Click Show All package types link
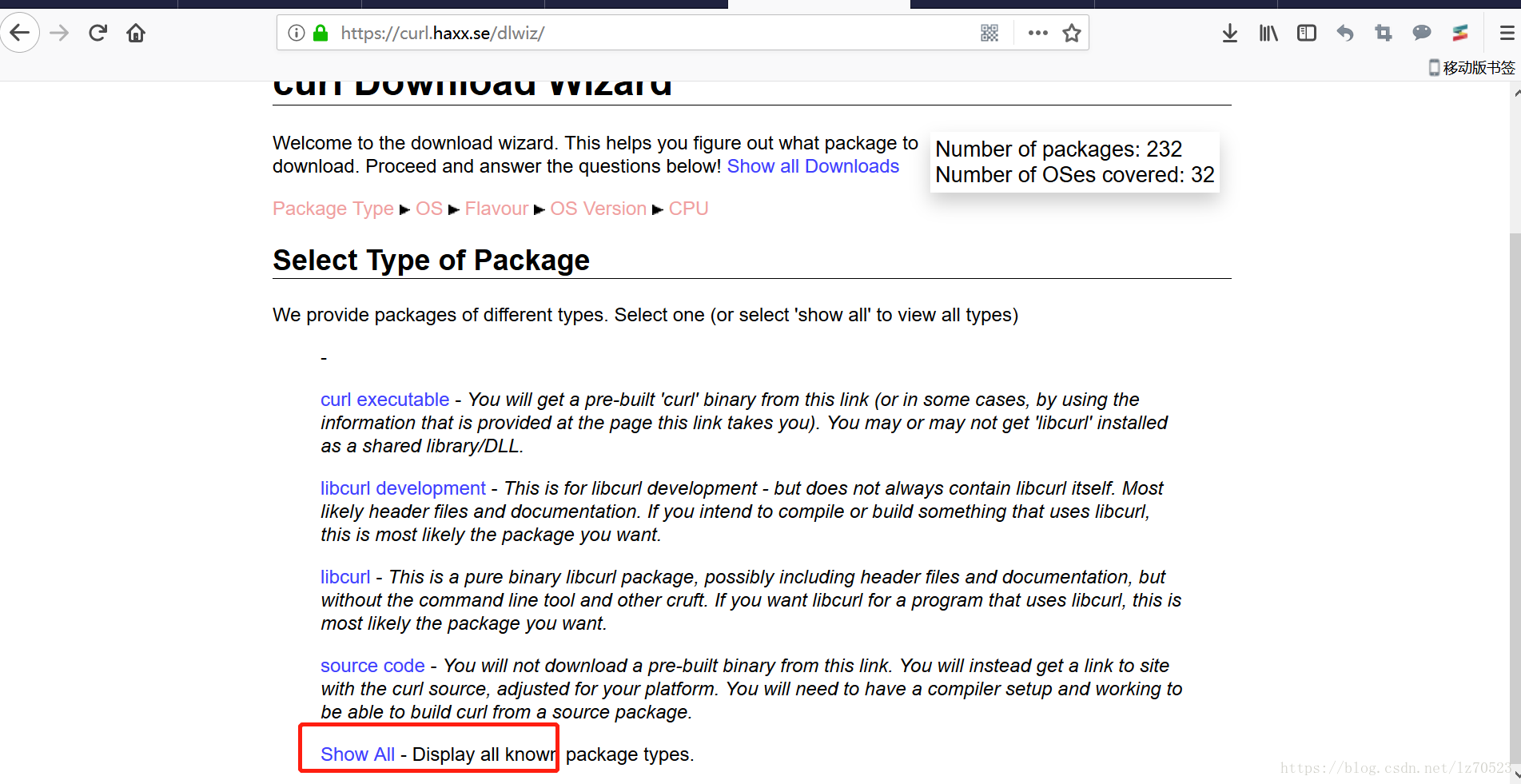 [x=358, y=754]
